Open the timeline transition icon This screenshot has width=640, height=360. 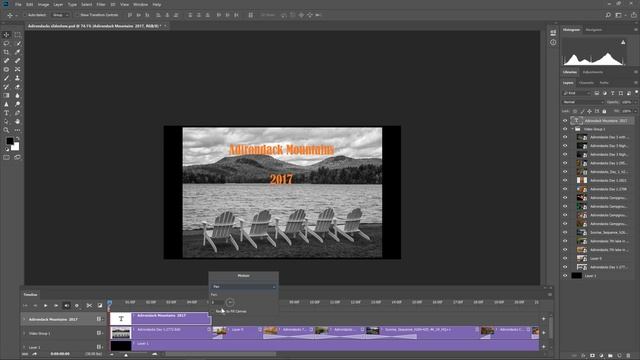pos(100,305)
